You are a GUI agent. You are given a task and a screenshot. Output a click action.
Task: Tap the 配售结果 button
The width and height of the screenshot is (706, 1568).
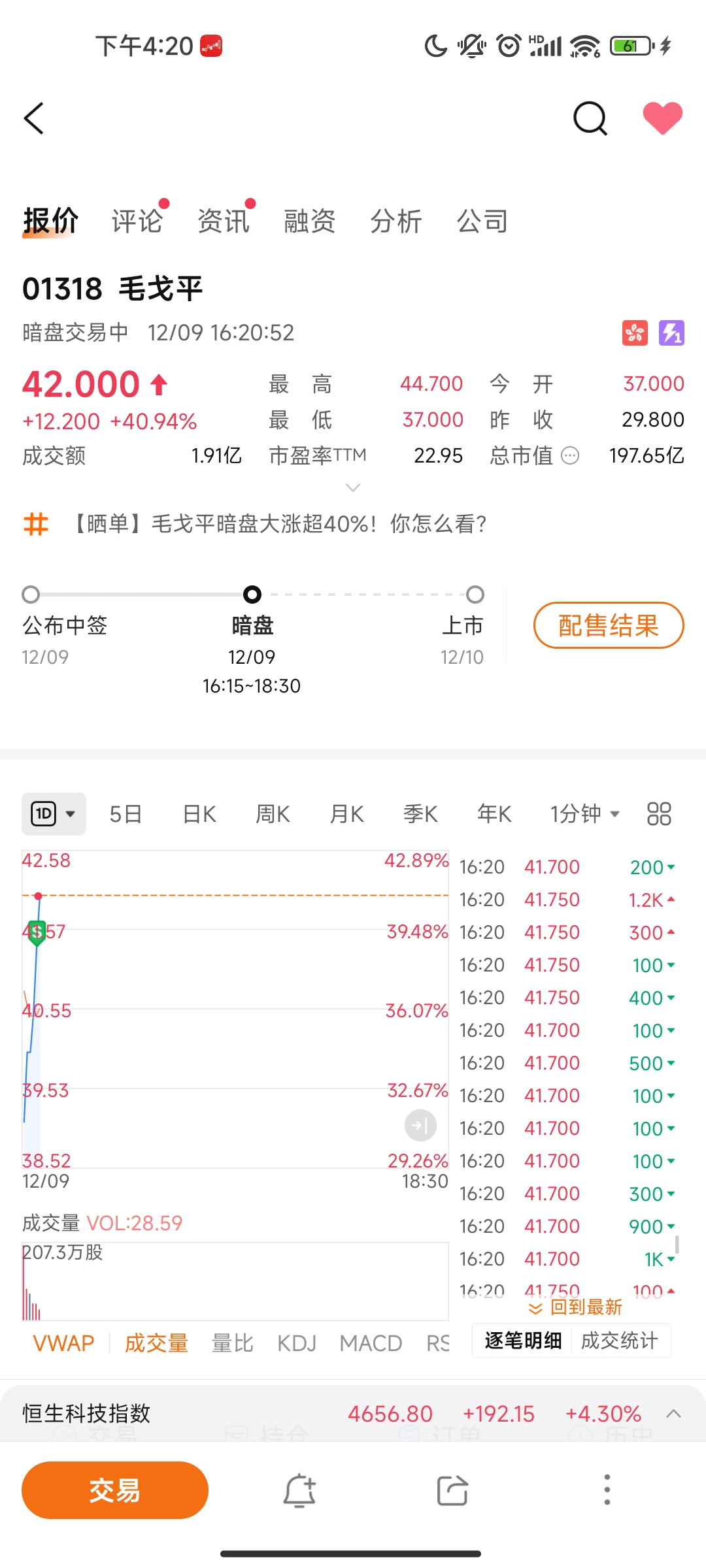coord(608,625)
